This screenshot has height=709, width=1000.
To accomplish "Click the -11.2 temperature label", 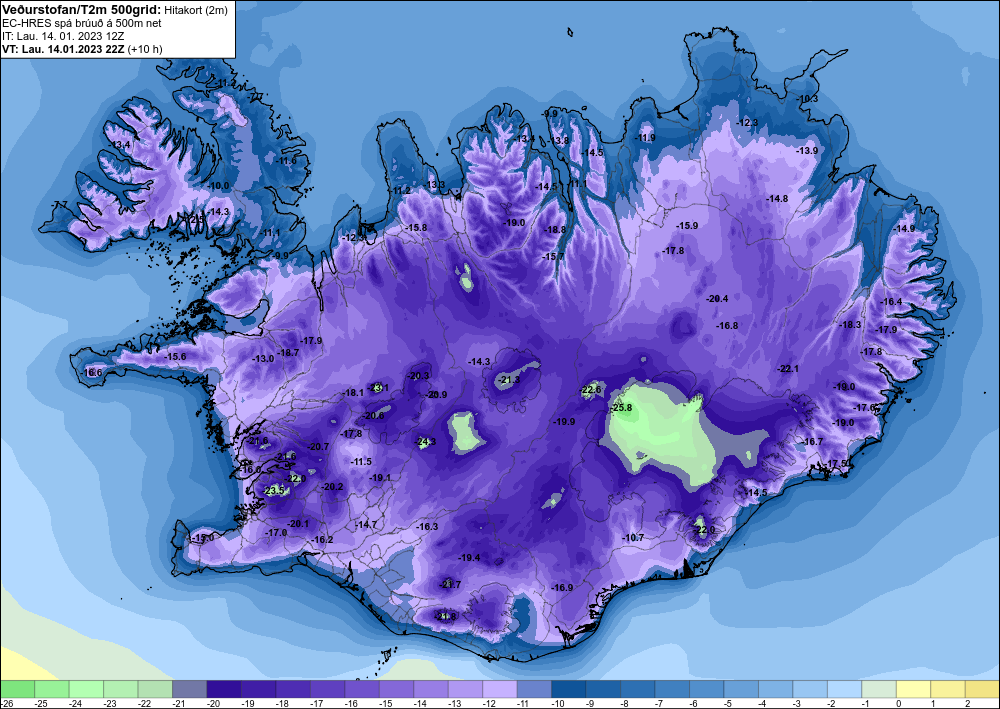I will click(401, 191).
